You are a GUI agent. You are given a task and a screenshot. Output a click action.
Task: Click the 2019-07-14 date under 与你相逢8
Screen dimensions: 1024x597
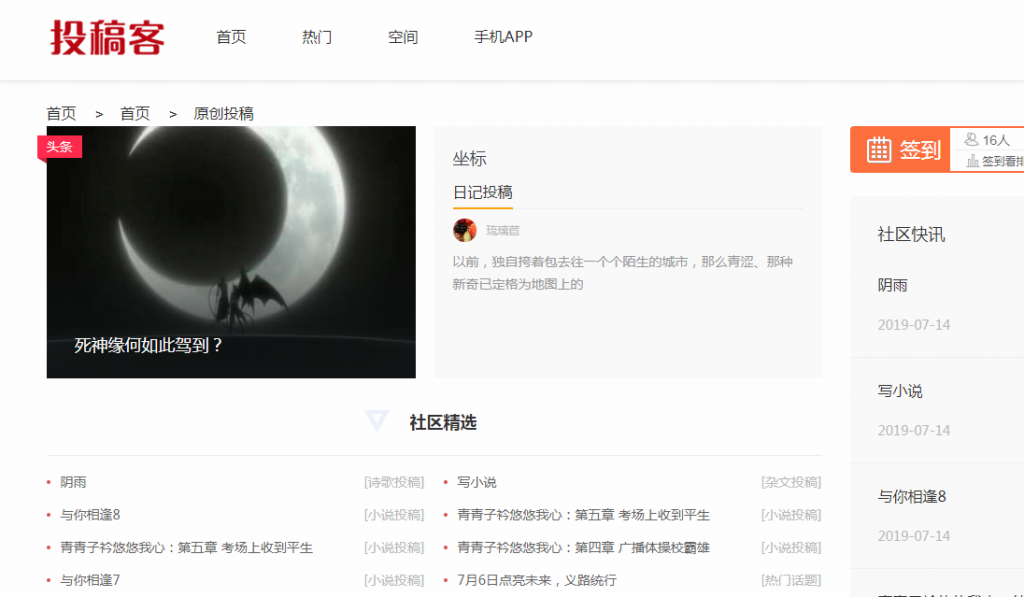(914, 536)
